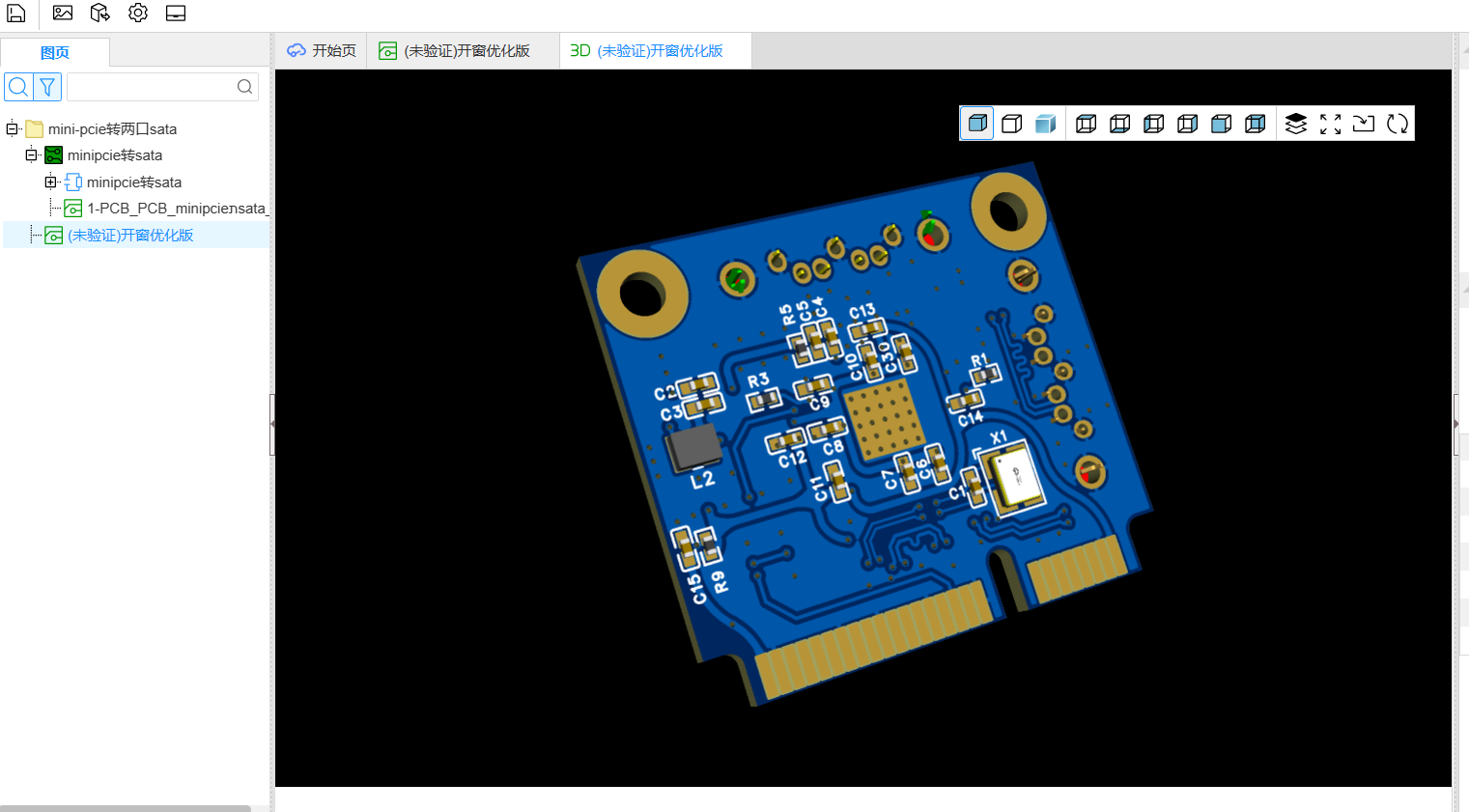1469x812 pixels.
Task: Open the 1-PCB_PCB_minipcie sata tree item
Action: [x=166, y=208]
